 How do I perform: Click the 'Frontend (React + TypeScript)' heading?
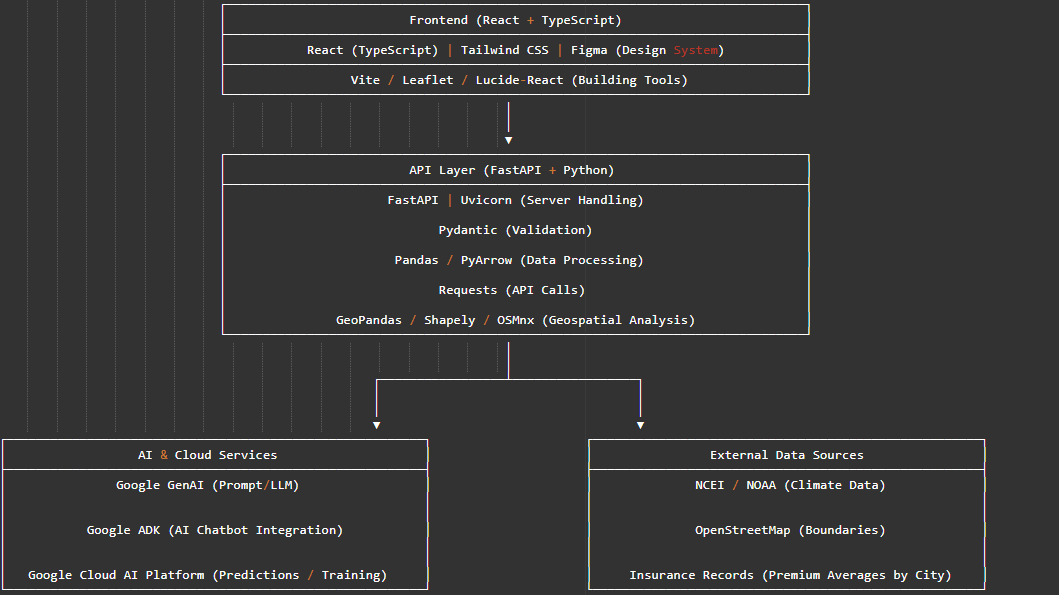(x=515, y=20)
